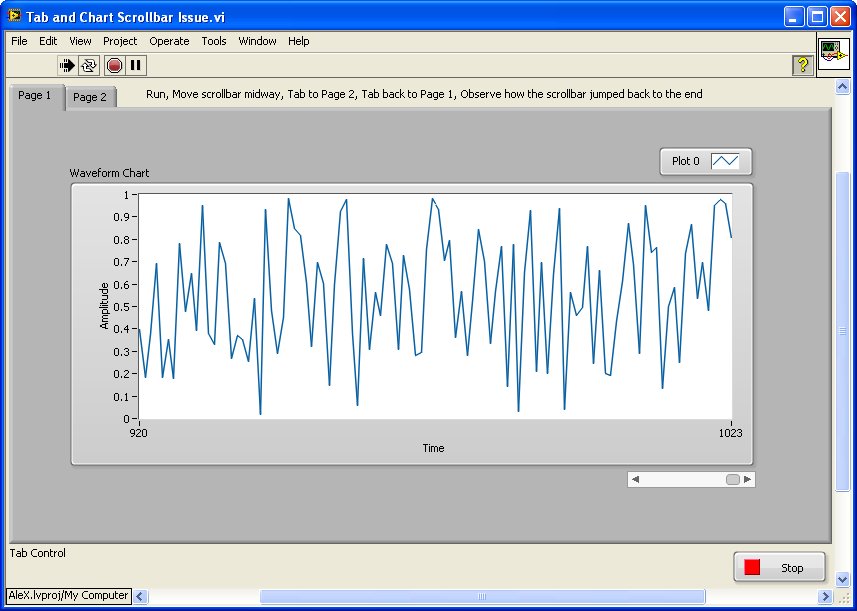This screenshot has width=857, height=611.
Task: Click the Waveform Chart horizontal scrollbar thumb
Action: coord(731,478)
